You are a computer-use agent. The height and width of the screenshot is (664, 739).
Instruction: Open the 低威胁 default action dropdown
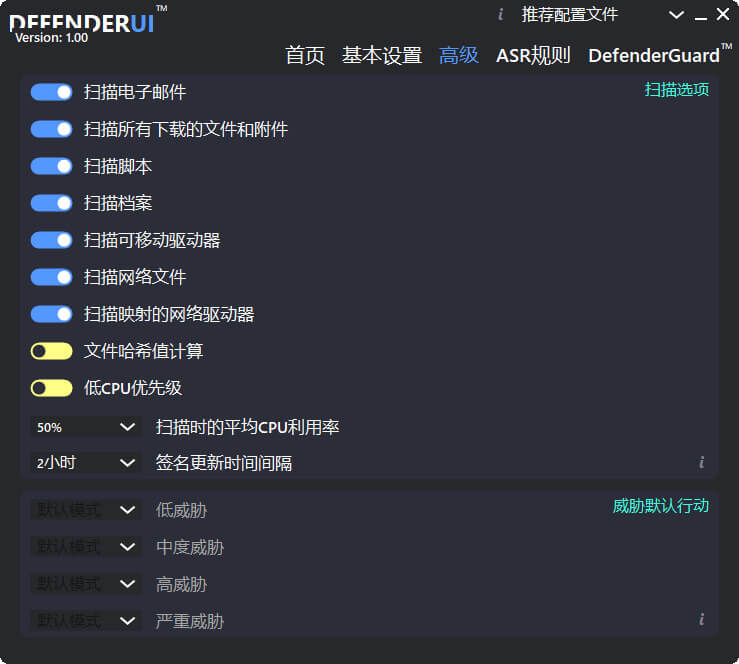[84, 510]
